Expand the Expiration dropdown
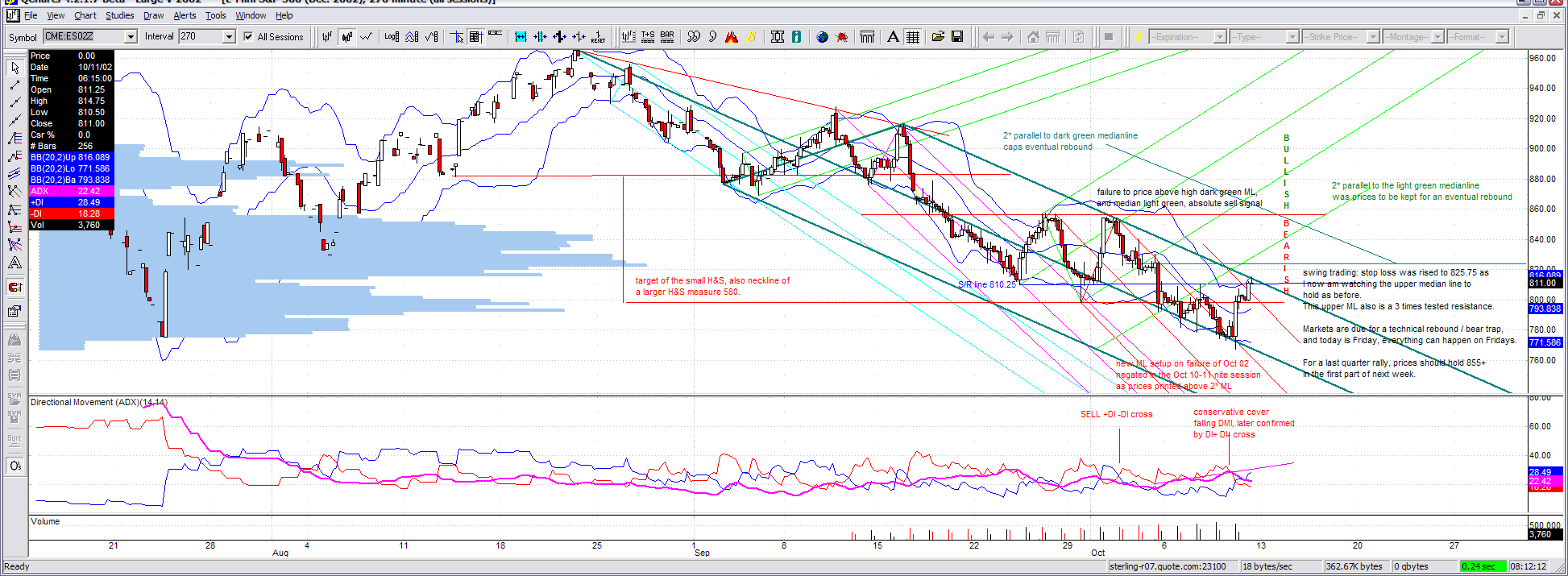 pyautogui.click(x=1219, y=37)
